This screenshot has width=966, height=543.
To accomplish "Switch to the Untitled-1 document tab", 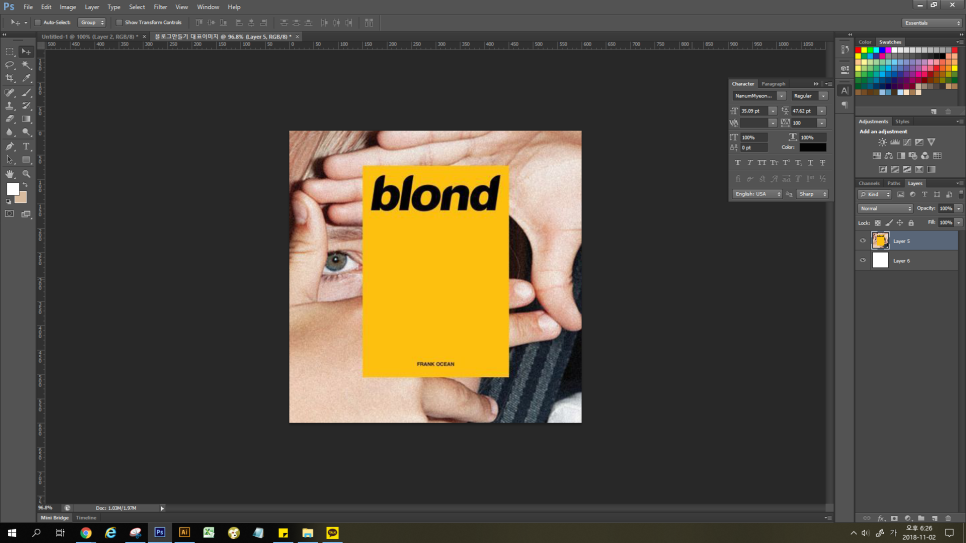I will 90,37.
